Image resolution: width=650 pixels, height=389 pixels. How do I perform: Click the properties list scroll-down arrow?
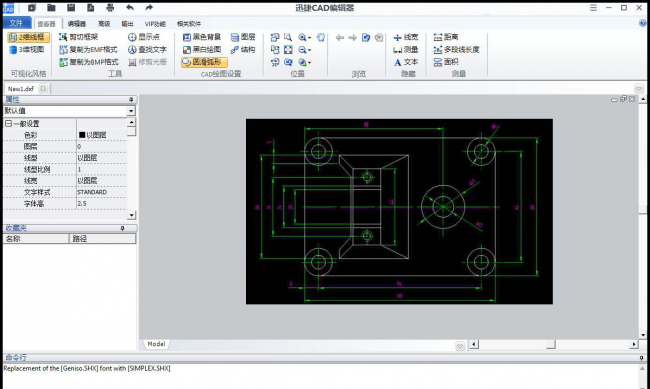coord(131,215)
